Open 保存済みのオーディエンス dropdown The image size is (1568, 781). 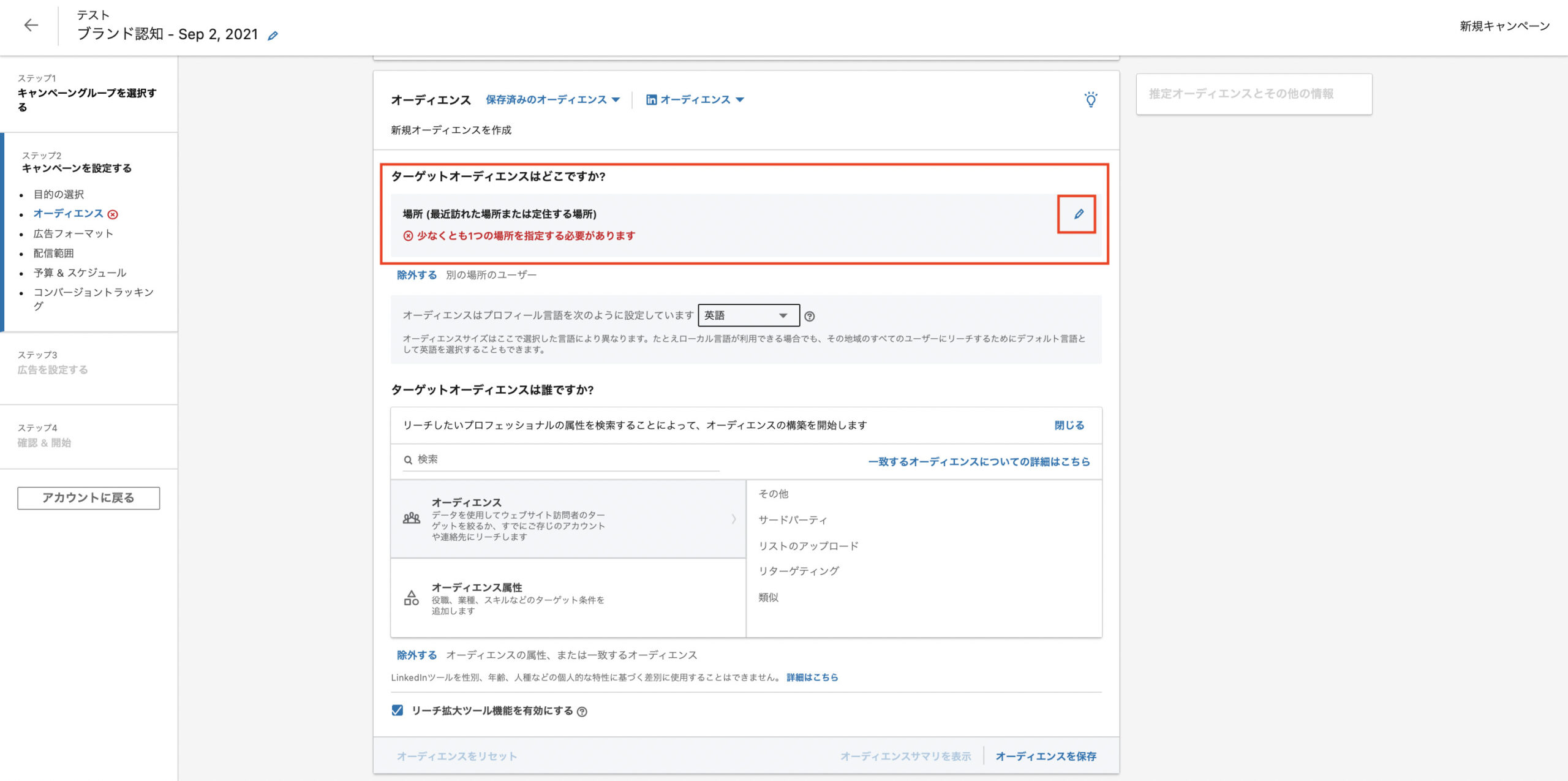coord(552,99)
